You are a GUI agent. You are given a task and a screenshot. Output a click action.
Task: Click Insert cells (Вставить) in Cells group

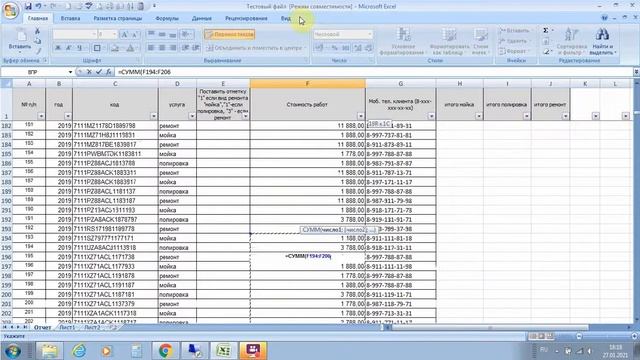point(515,31)
